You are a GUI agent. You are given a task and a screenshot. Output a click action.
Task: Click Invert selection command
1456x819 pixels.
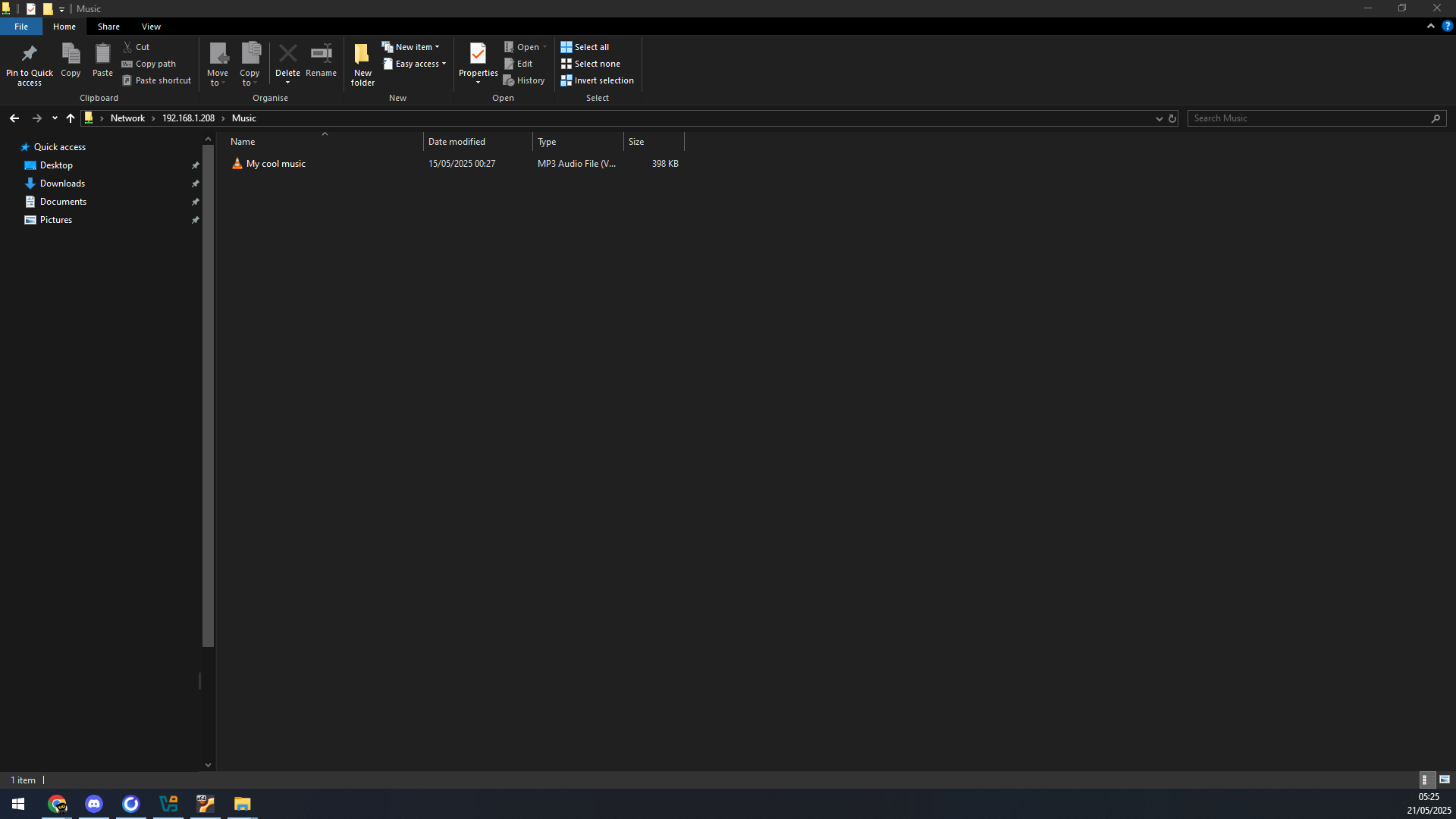click(598, 80)
